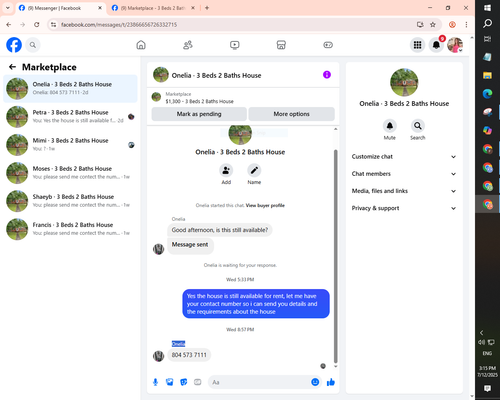
Task: Click the Facebook search magnifier icon
Action: (33, 45)
